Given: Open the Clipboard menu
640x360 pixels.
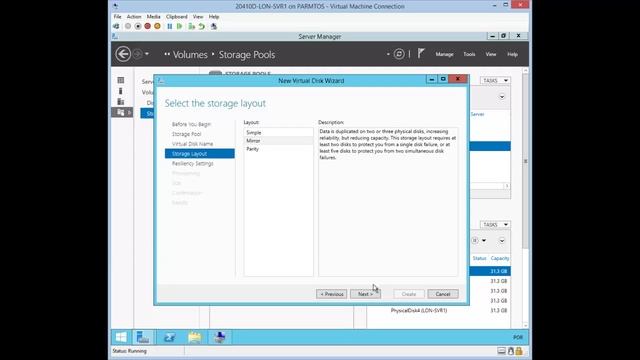Looking at the screenshot, I should pos(177,17).
